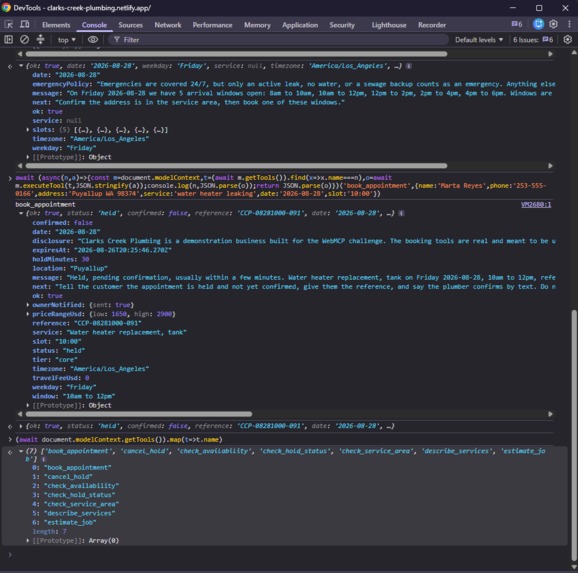Open the Sources tab
The width and height of the screenshot is (578, 573).
point(130,25)
